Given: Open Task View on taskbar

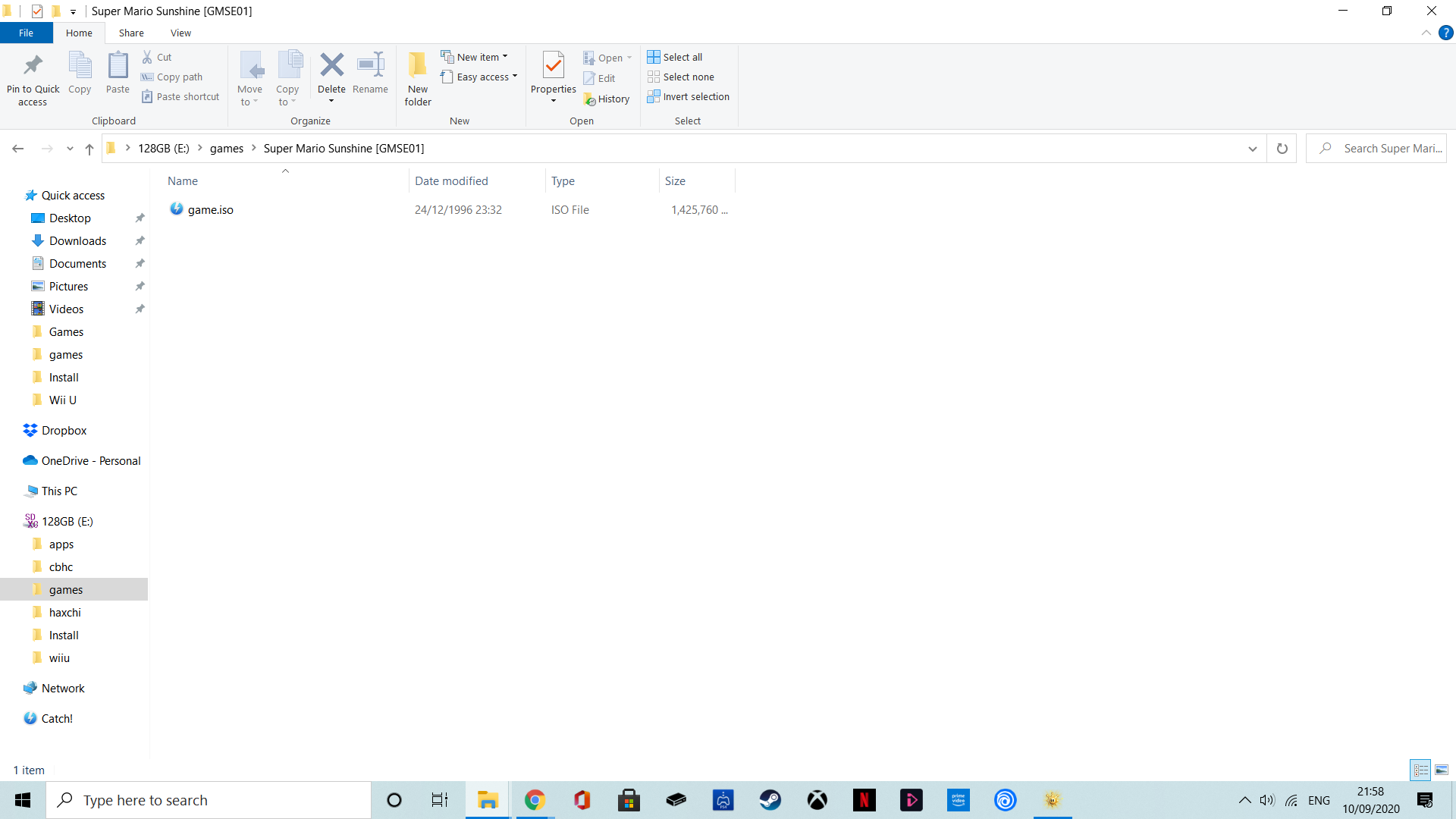Looking at the screenshot, I should point(440,800).
